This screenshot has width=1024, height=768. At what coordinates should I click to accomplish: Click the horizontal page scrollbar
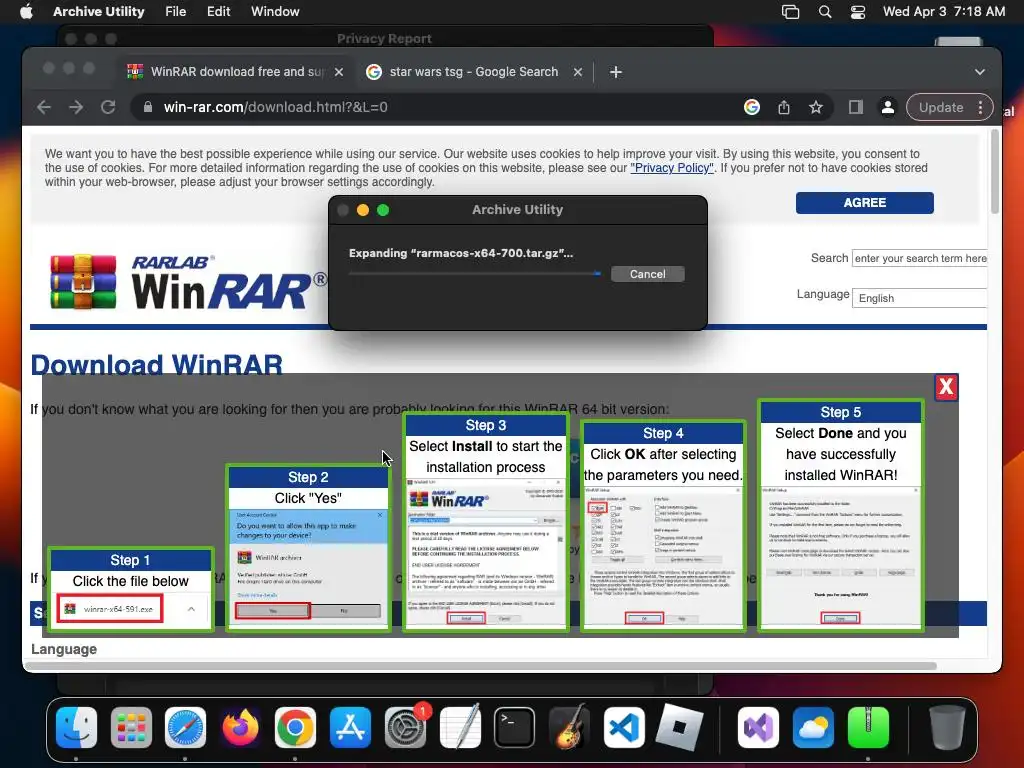481,666
